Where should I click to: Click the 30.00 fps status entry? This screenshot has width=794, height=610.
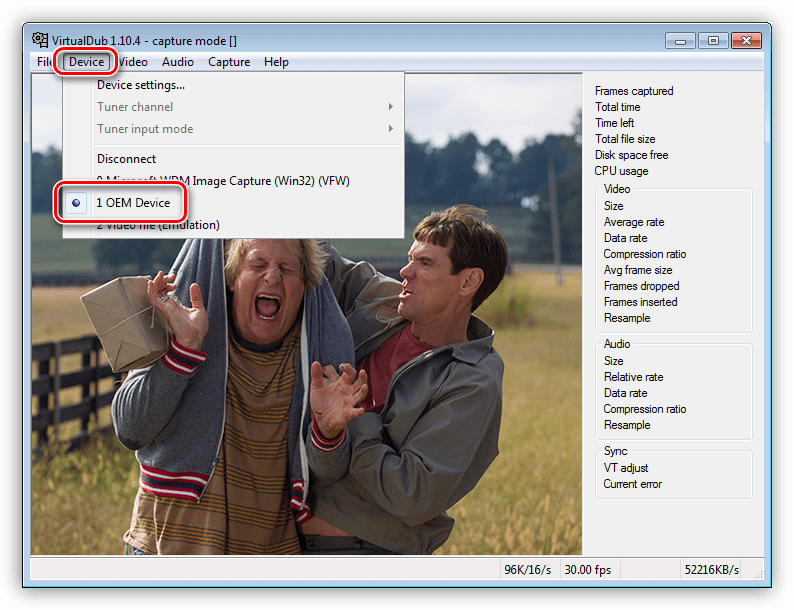tap(588, 570)
